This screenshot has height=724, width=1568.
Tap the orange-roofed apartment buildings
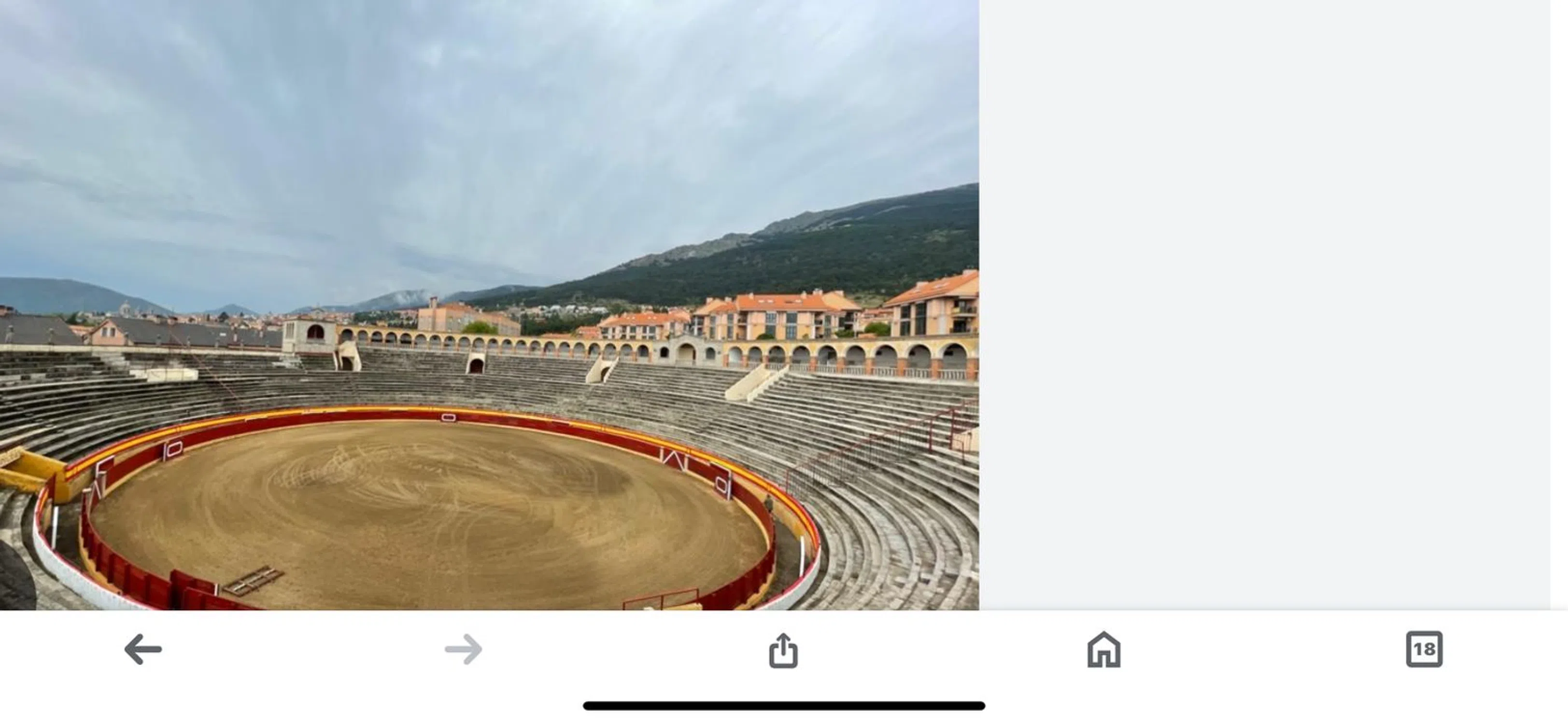click(785, 315)
